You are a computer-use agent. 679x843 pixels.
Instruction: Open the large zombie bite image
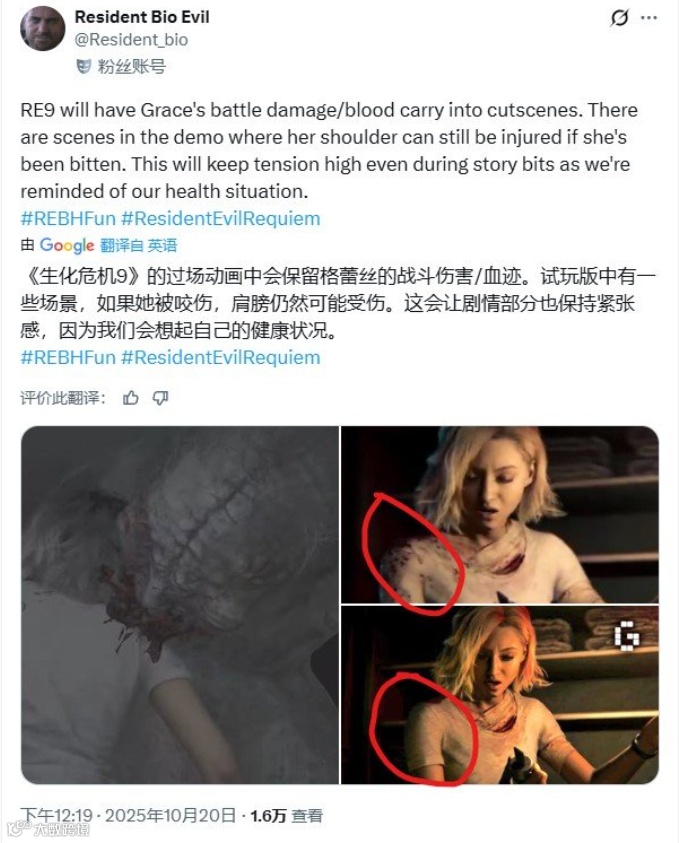[180, 605]
